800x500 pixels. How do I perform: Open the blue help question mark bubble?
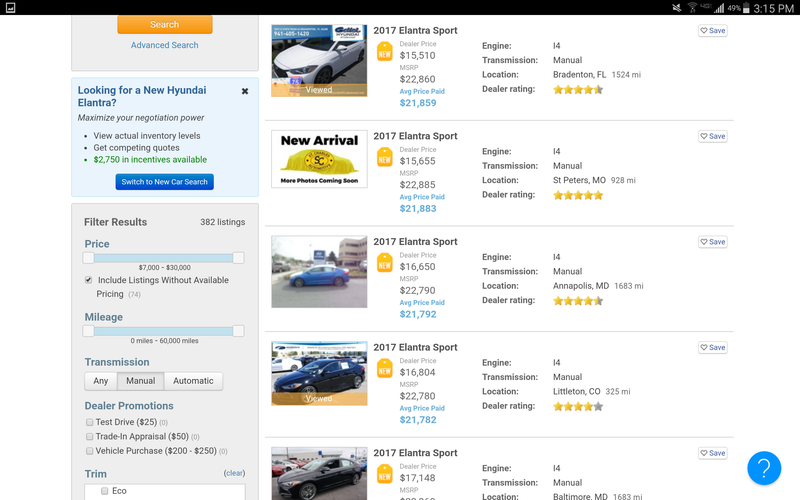point(764,468)
